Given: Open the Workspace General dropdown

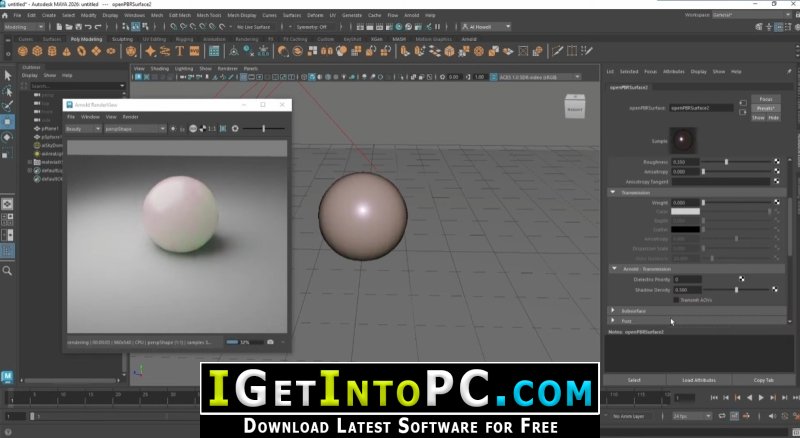Looking at the screenshot, I should pyautogui.click(x=751, y=15).
